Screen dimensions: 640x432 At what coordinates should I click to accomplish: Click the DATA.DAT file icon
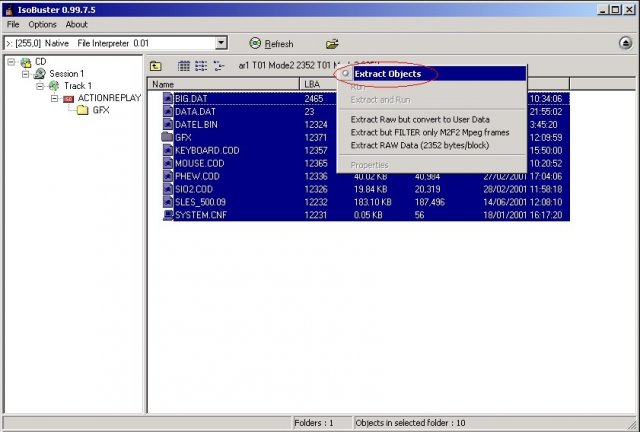coord(168,111)
